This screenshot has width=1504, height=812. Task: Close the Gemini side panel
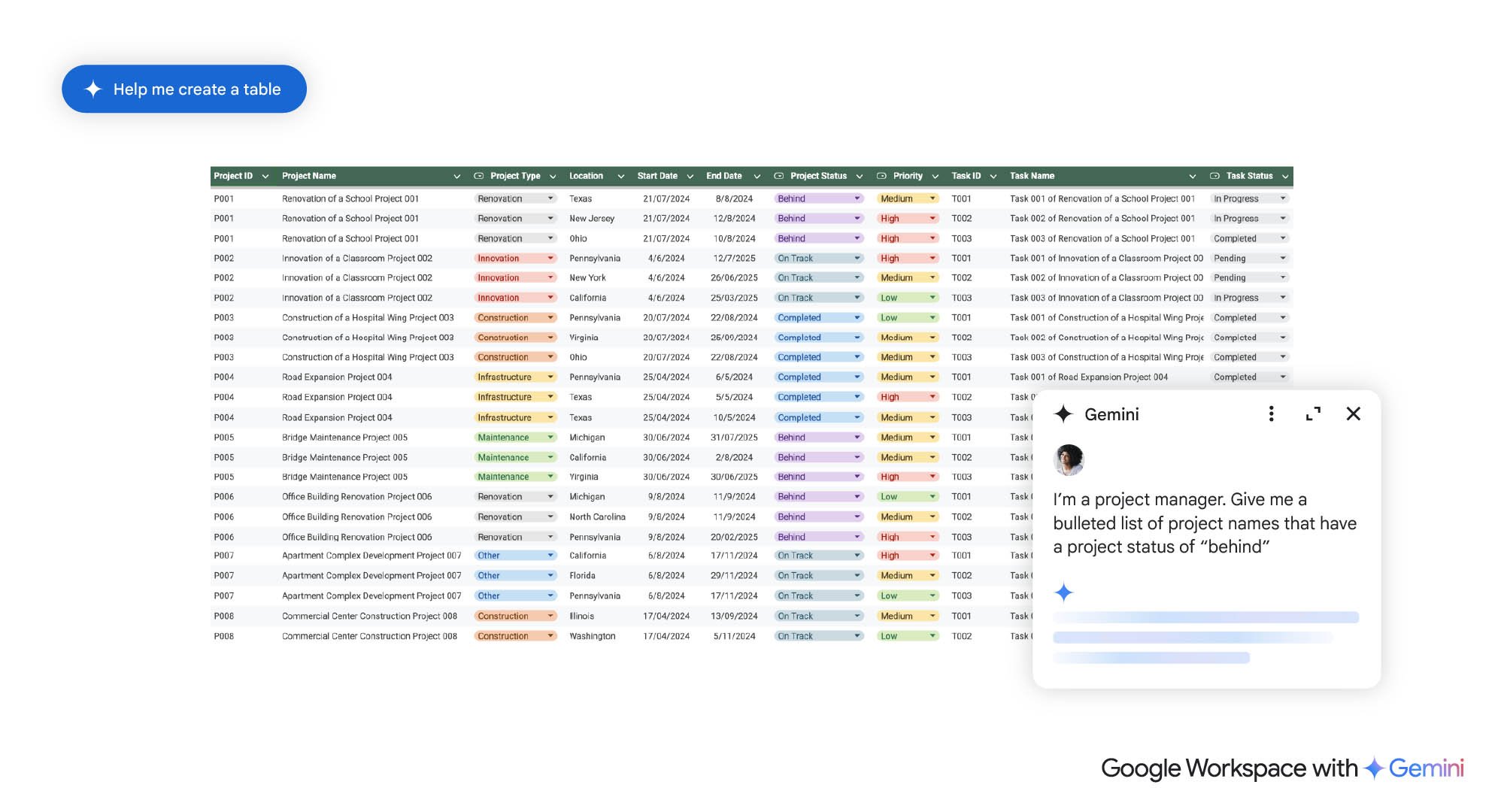click(1353, 414)
